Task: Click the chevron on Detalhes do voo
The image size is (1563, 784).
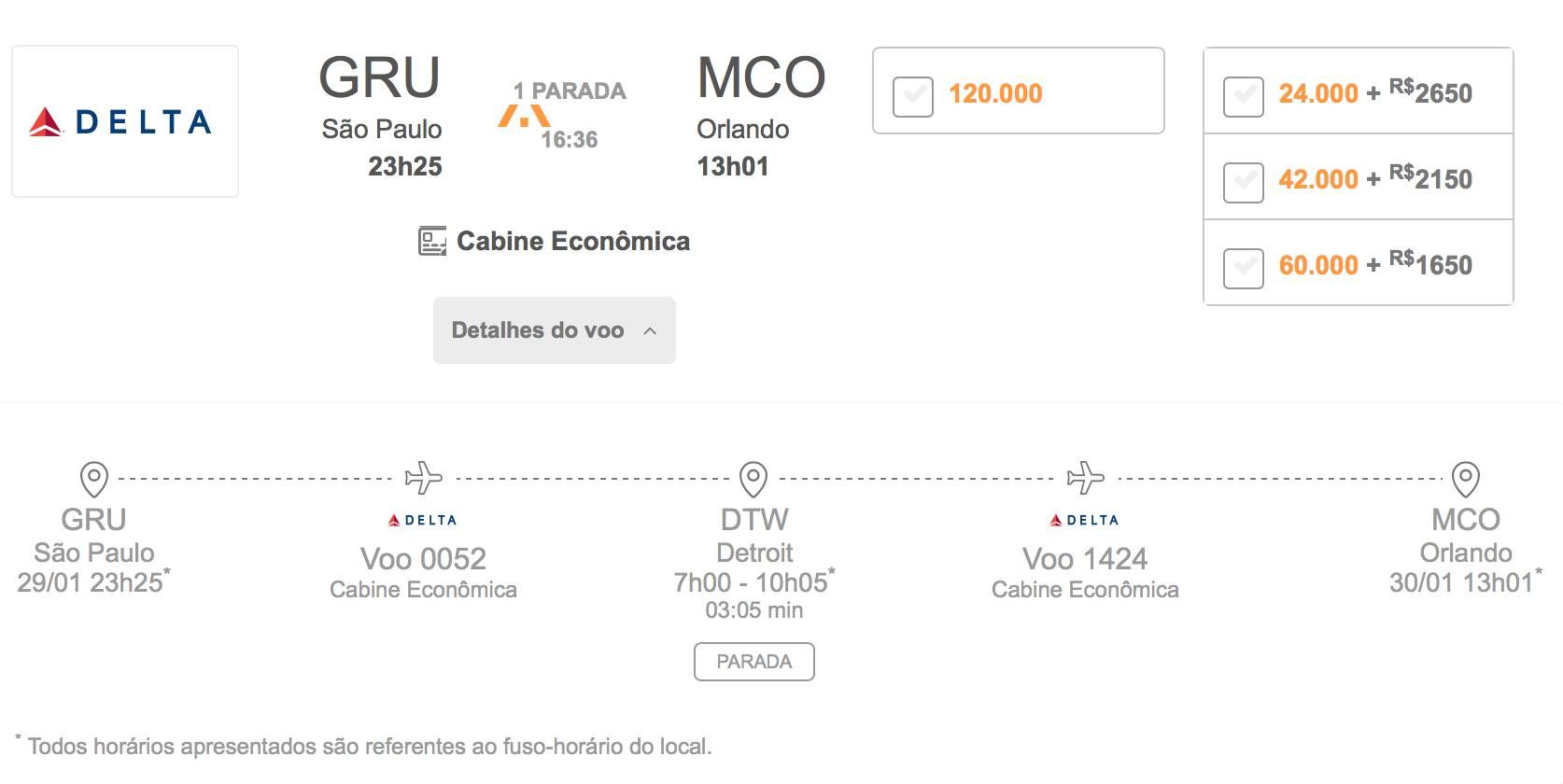Action: [650, 331]
